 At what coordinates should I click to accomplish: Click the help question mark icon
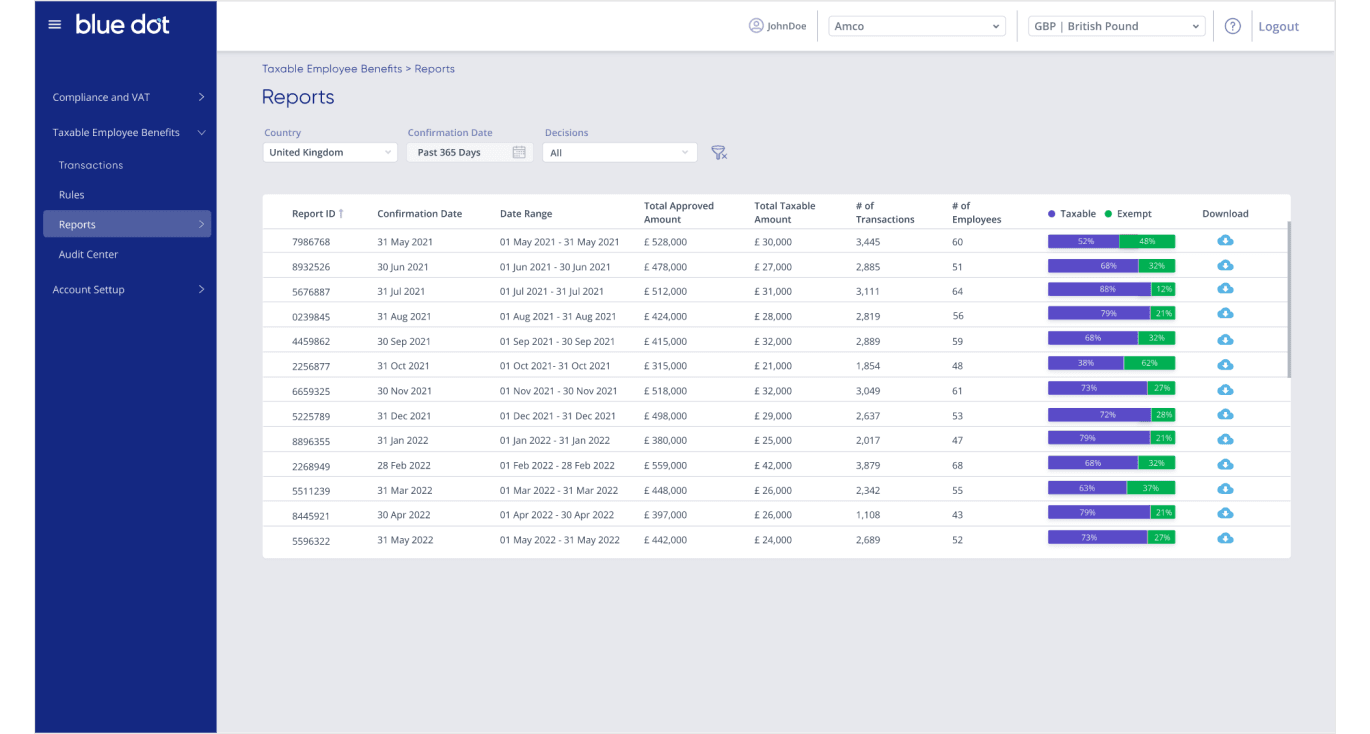tap(1232, 27)
